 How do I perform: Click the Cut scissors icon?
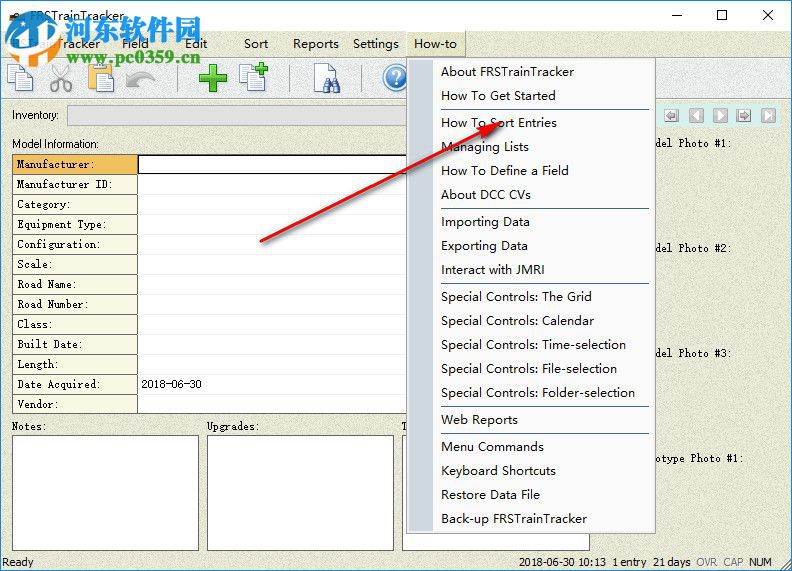click(x=61, y=79)
